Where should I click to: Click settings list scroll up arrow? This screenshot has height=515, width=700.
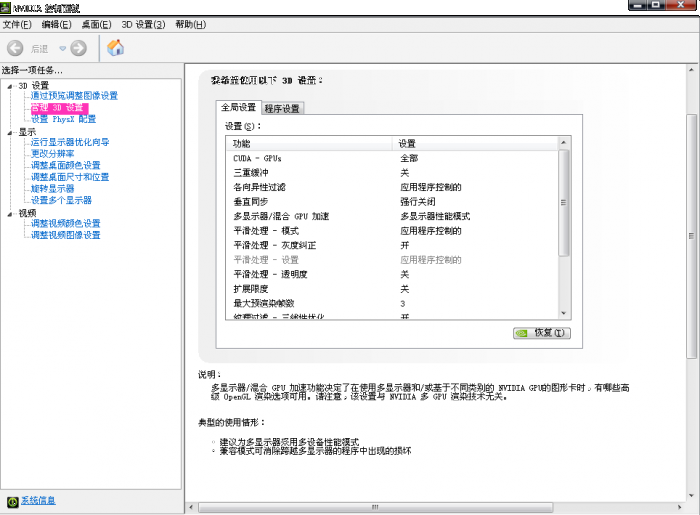point(564,142)
